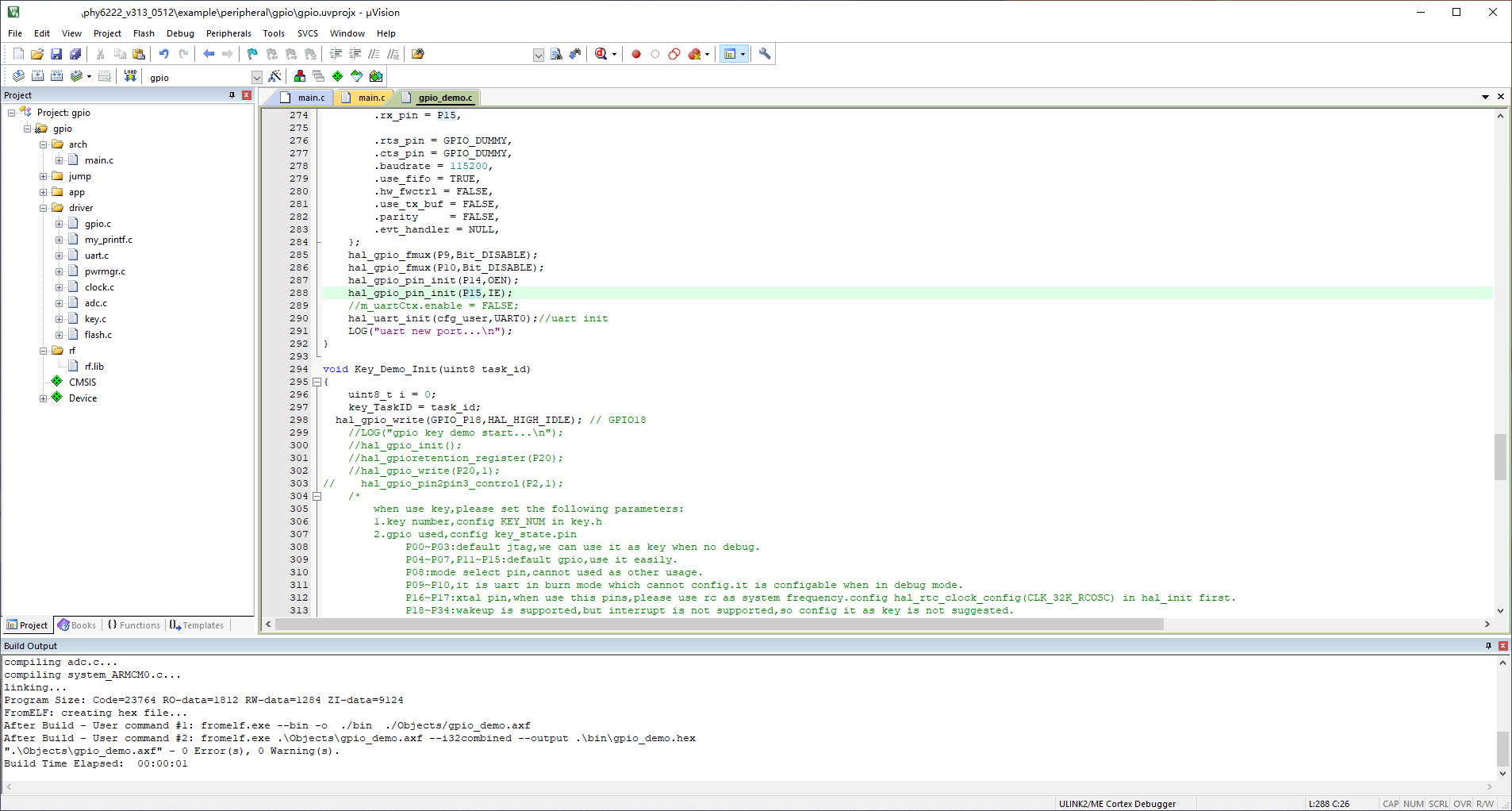The image size is (1512, 811).
Task: Select flash.c in the project tree
Action: [98, 335]
